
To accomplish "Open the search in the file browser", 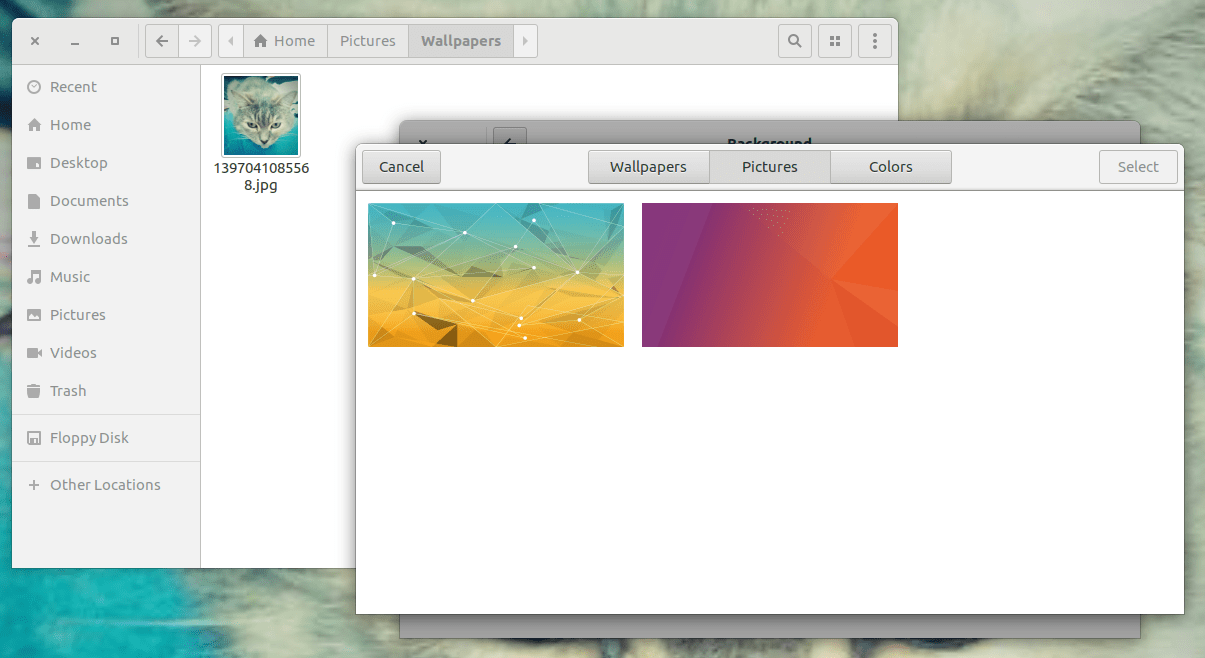I will [794, 41].
